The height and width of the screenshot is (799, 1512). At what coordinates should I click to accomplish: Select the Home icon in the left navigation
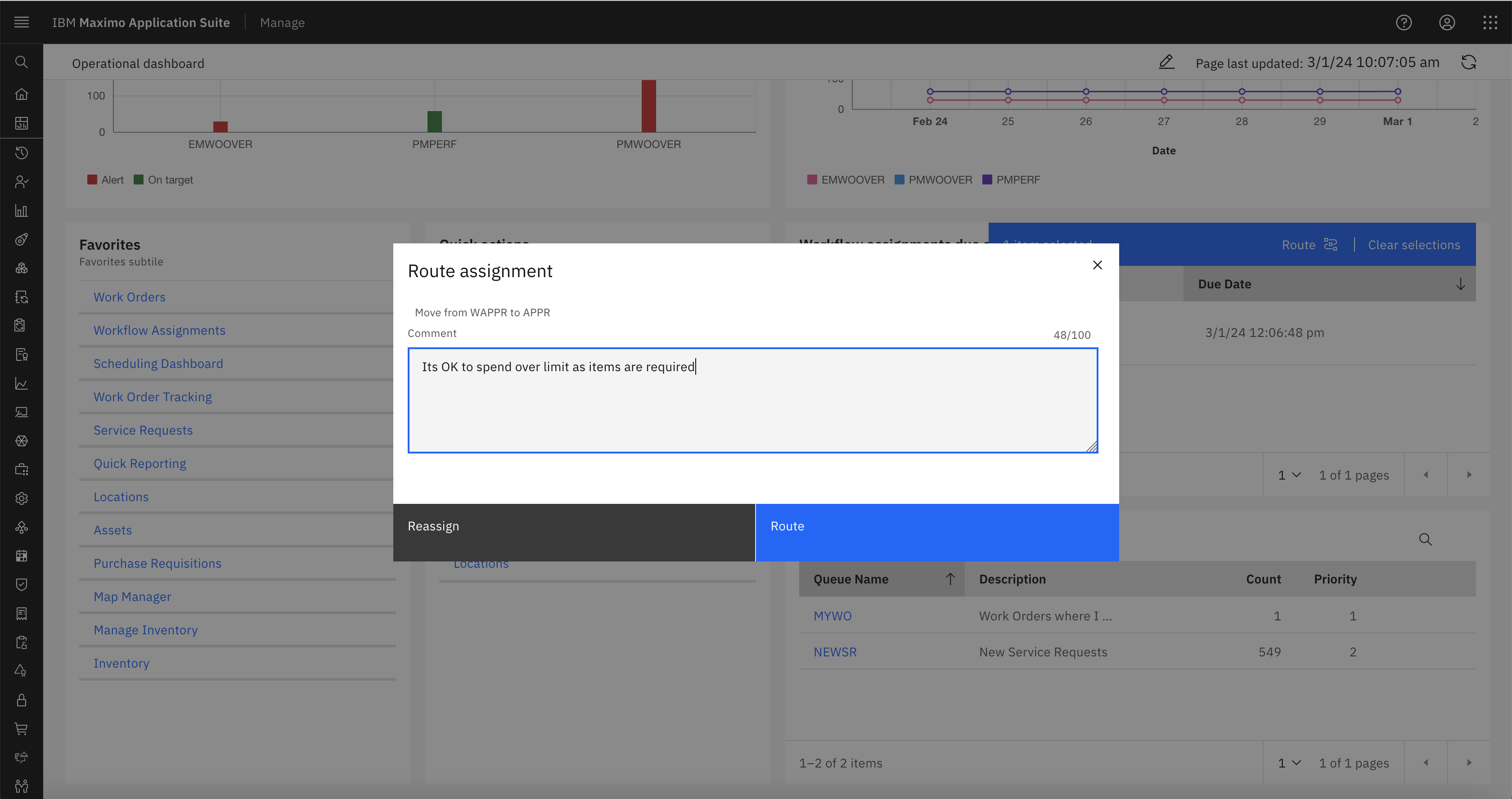click(22, 94)
